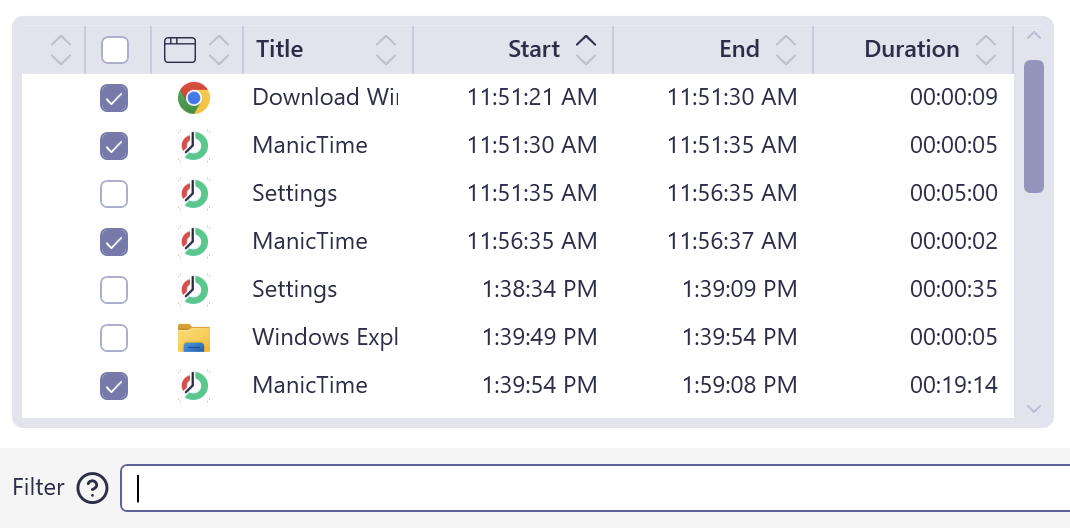Sort by Duration column arrows
1070x528 pixels.
[986, 49]
